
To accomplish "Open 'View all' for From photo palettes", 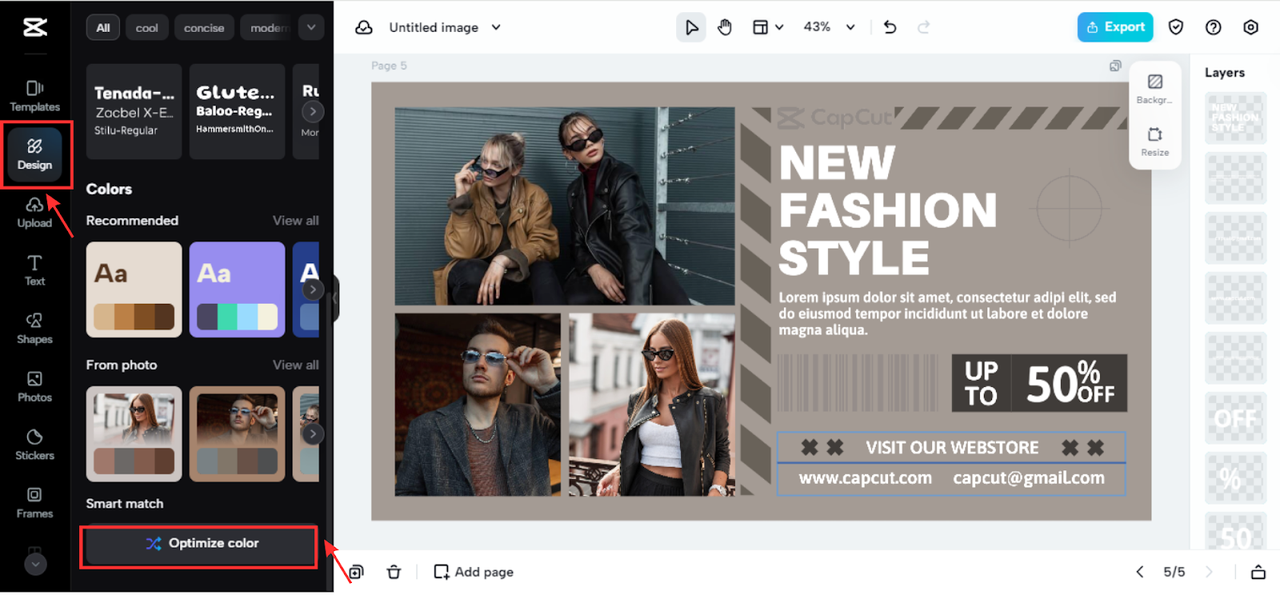I will pyautogui.click(x=296, y=365).
